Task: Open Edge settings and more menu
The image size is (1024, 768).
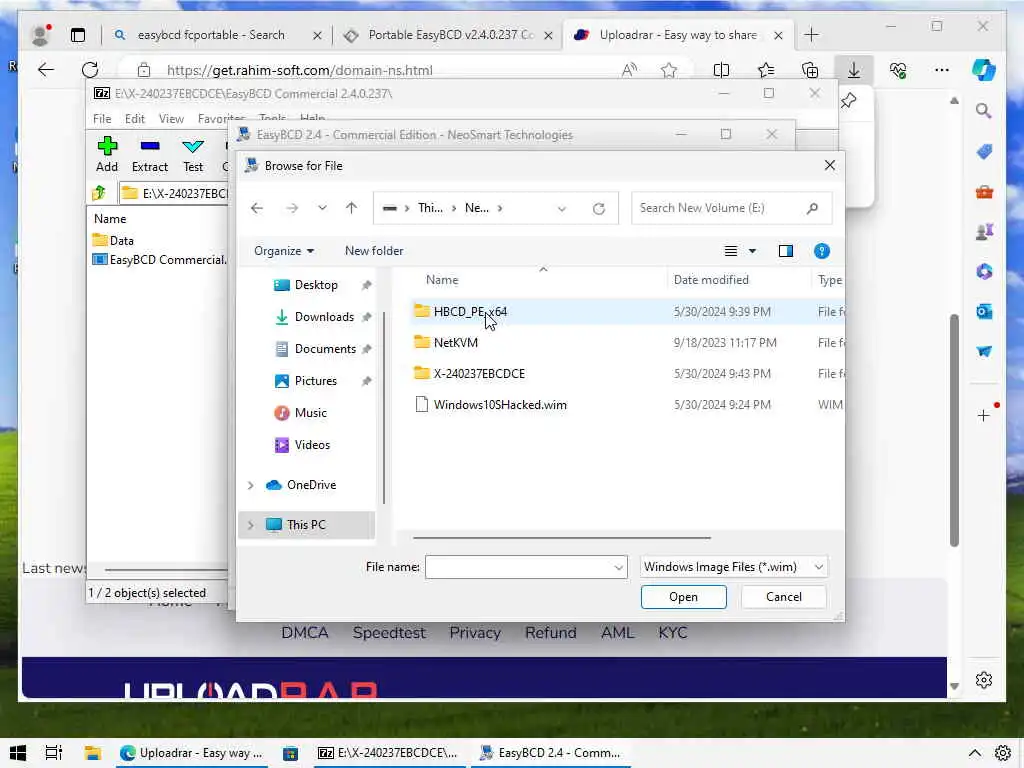Action: pyautogui.click(x=942, y=70)
